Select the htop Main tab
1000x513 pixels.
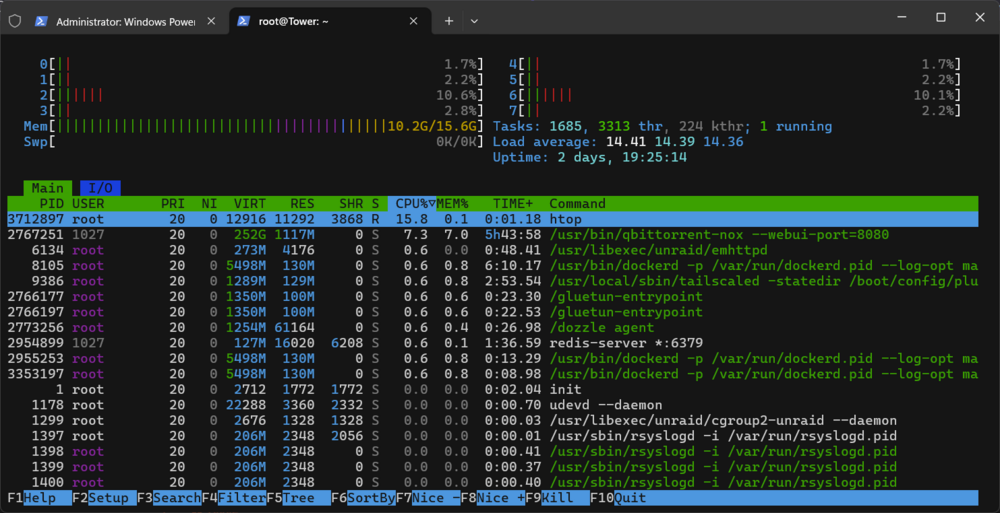coord(48,188)
